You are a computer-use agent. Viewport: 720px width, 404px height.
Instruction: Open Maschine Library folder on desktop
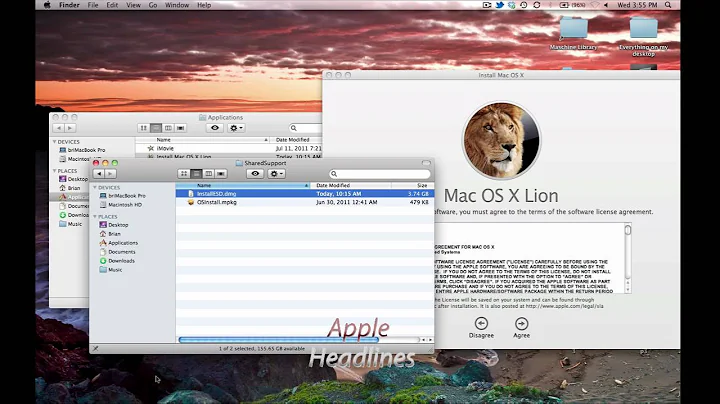pyautogui.click(x=573, y=33)
